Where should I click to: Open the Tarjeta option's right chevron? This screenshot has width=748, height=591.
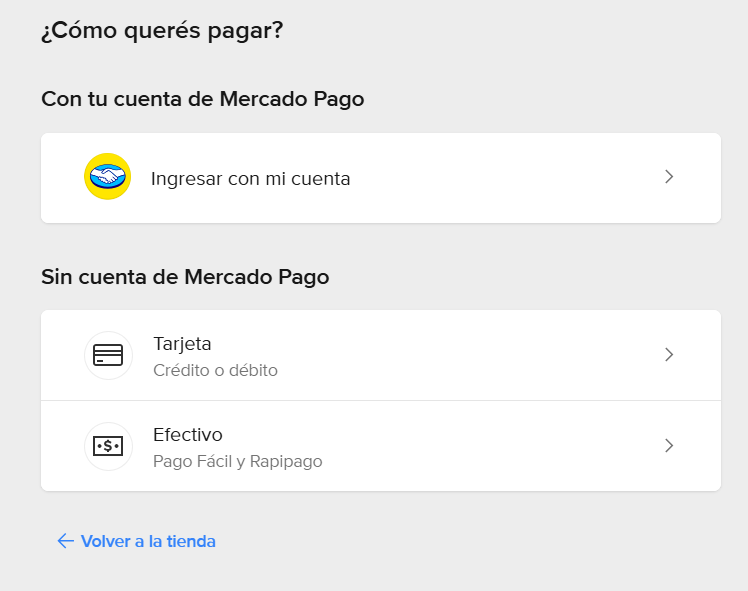669,355
